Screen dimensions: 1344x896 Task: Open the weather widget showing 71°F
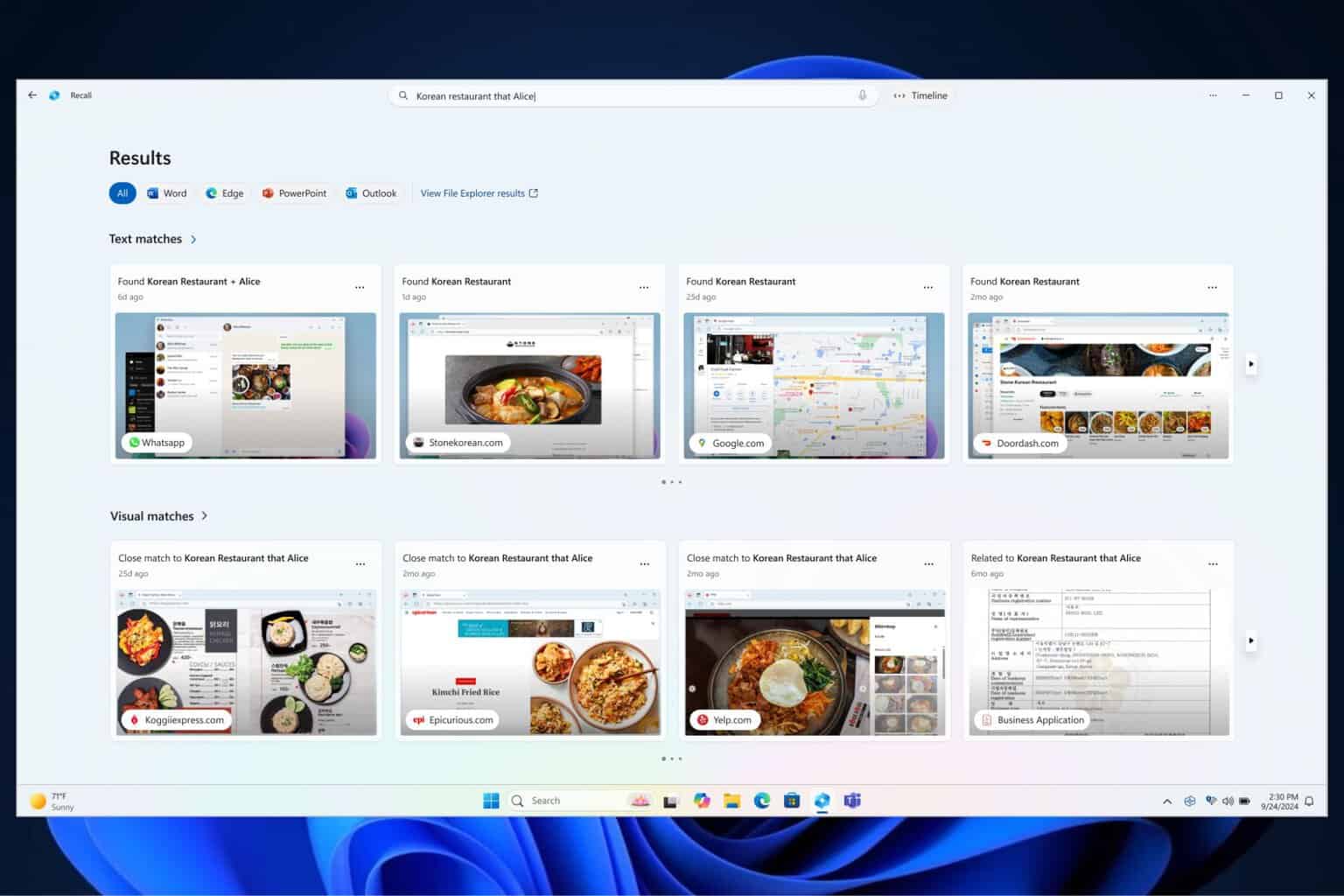(52, 801)
